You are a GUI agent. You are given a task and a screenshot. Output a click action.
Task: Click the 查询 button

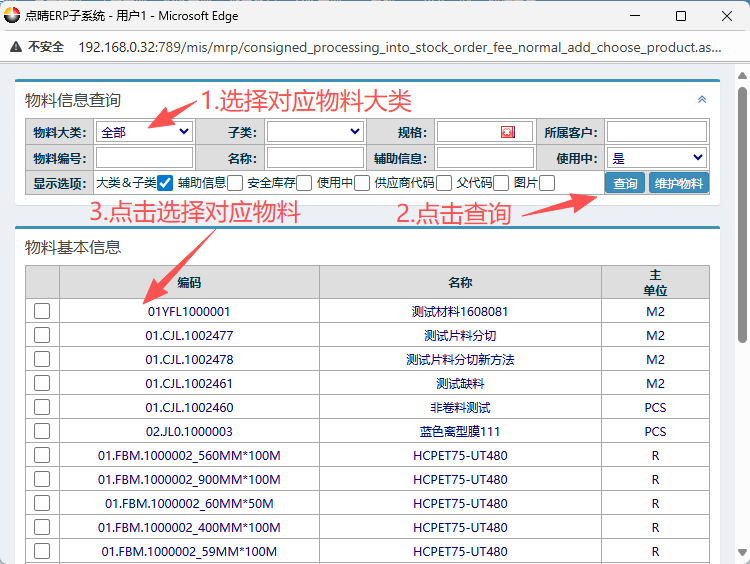[625, 183]
